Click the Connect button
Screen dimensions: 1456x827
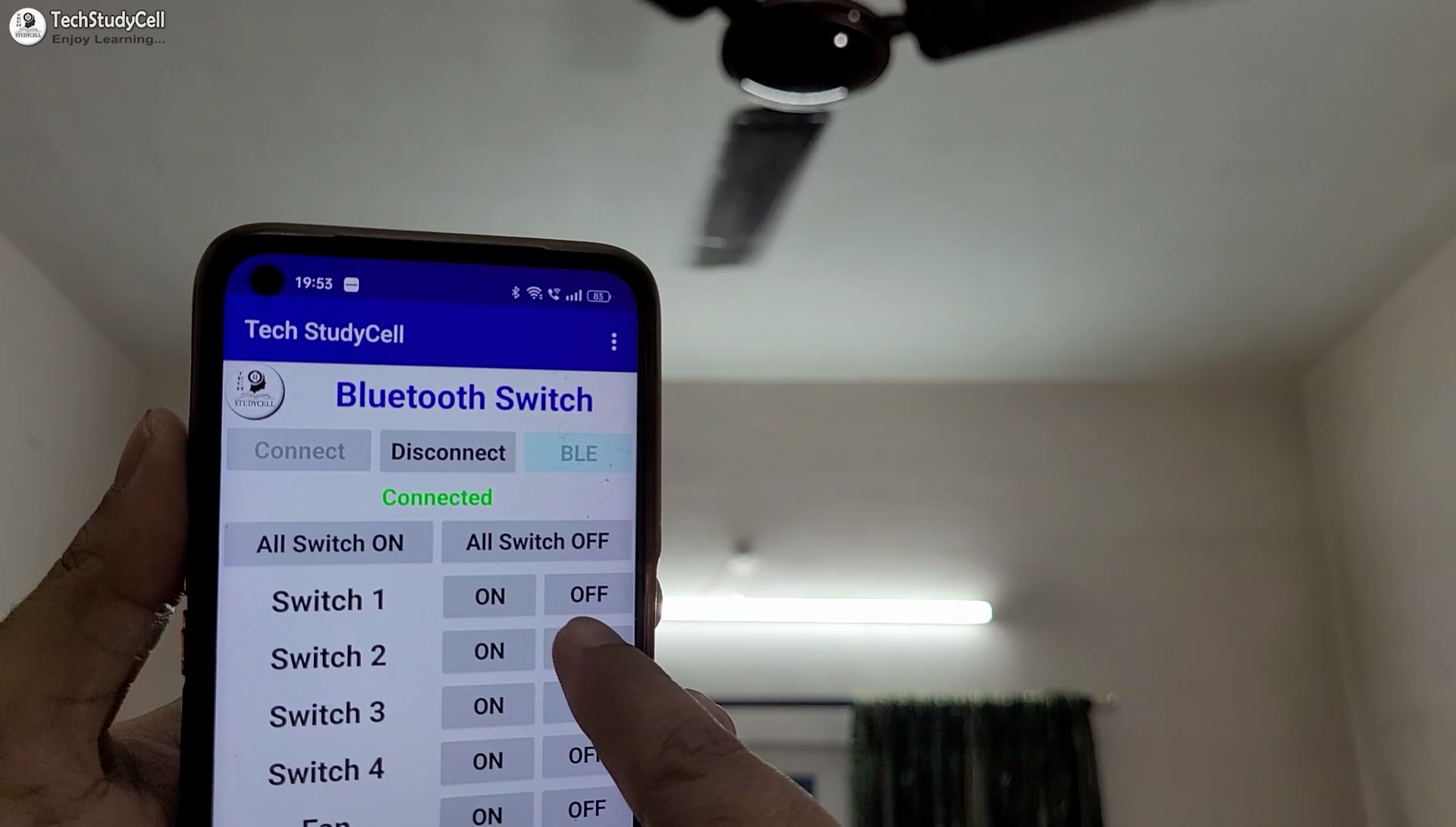pyautogui.click(x=299, y=452)
